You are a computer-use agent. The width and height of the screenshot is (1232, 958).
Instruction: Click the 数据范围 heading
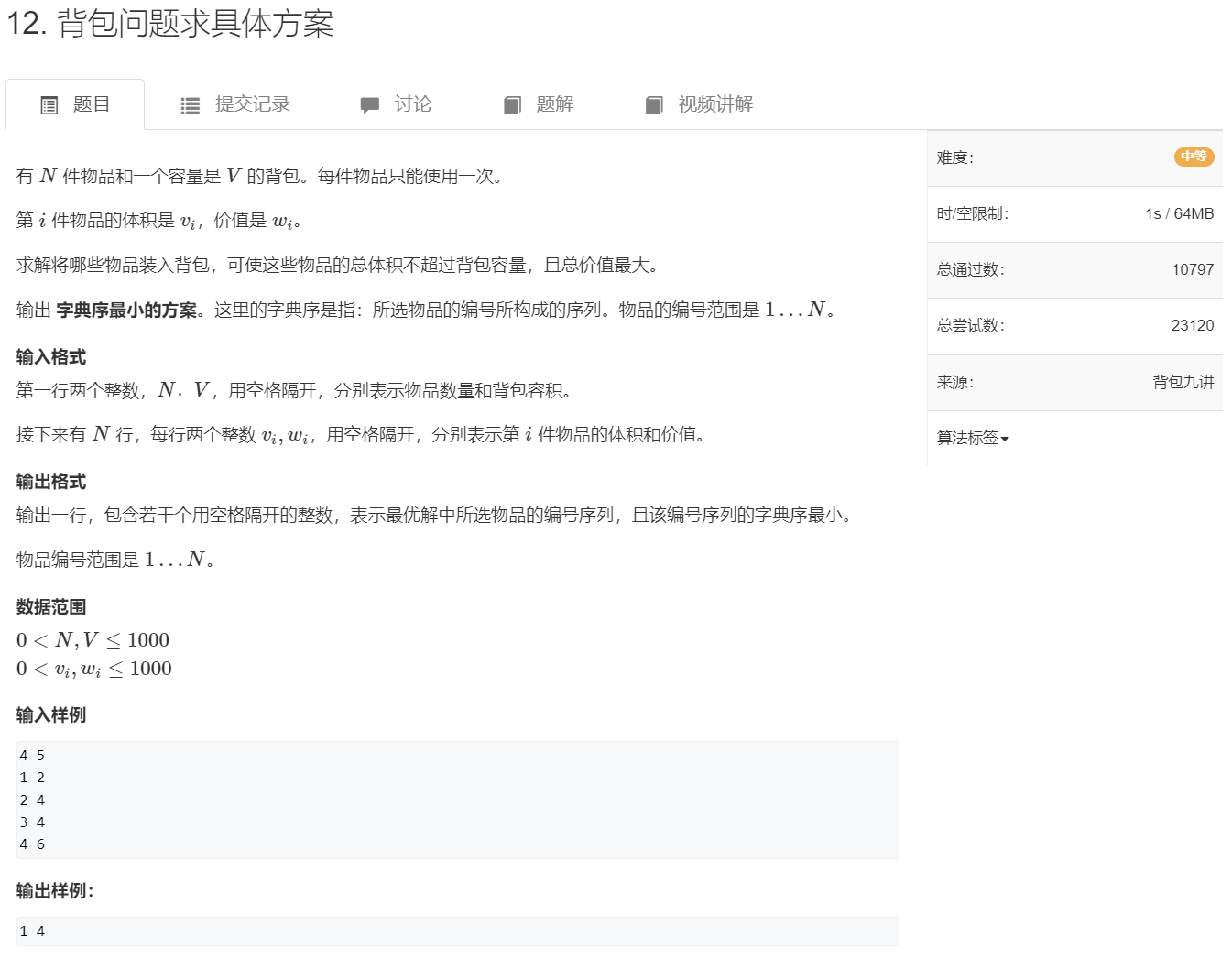click(51, 607)
